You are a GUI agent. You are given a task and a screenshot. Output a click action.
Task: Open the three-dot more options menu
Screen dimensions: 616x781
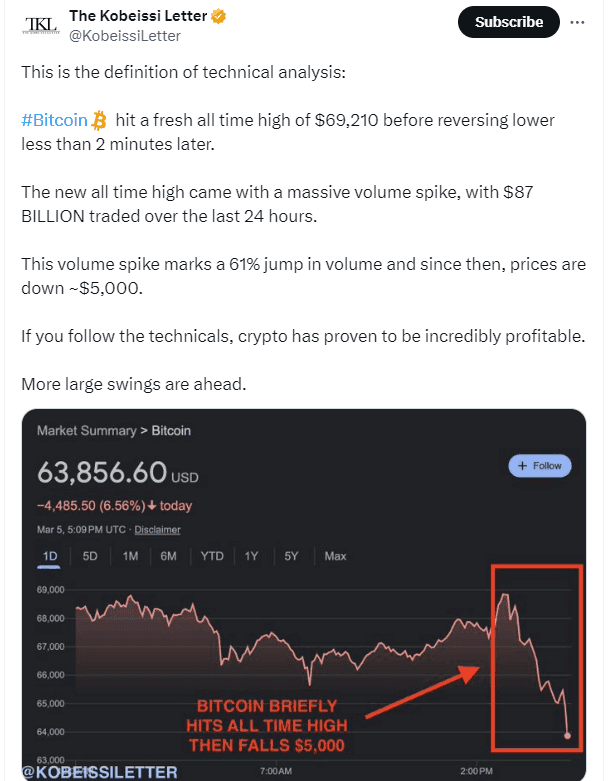coord(577,22)
